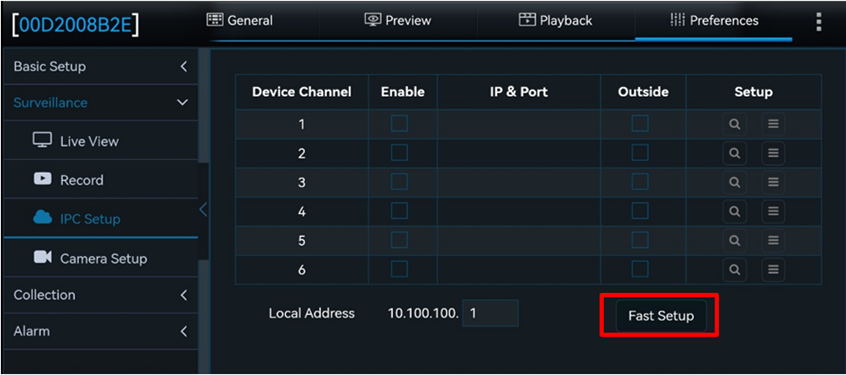Screen dimensions: 846x375
Task: Click the sidebar collapse arrow handle
Action: 203,209
